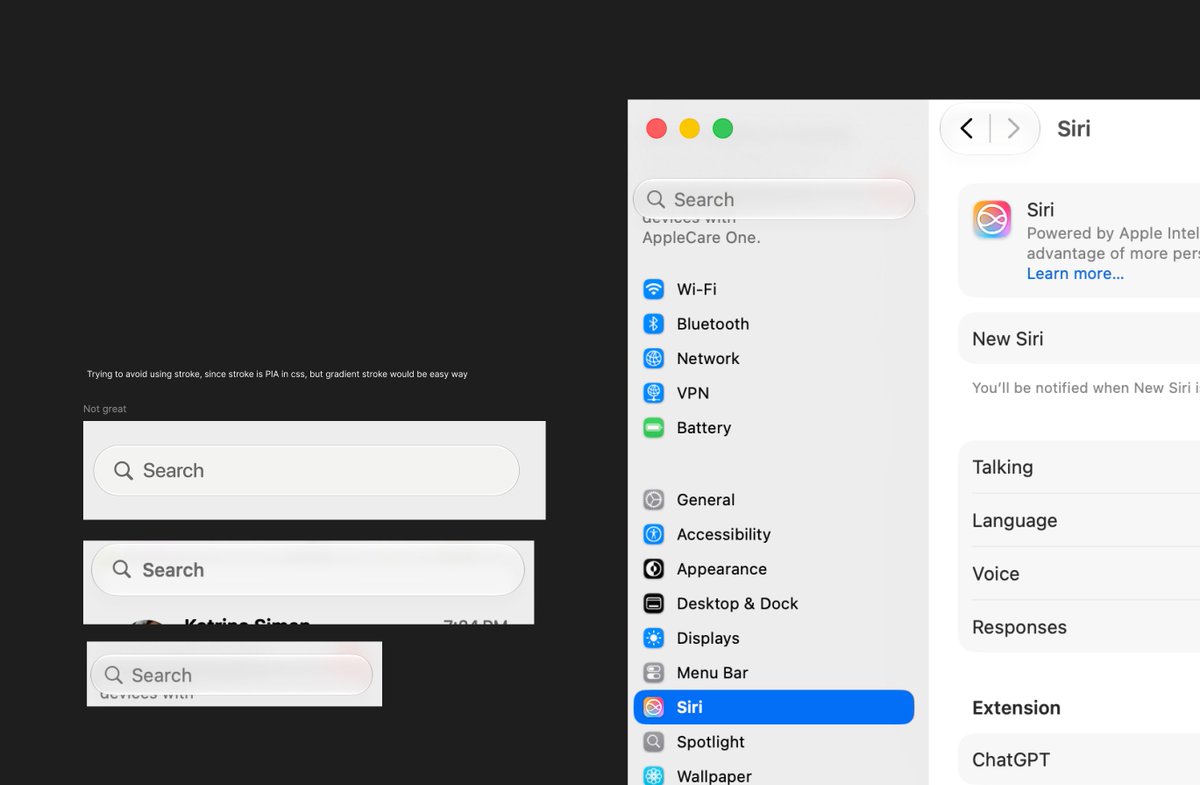The height and width of the screenshot is (785, 1200).
Task: Click the Menu Bar icon in the sidebar
Action: 654,673
